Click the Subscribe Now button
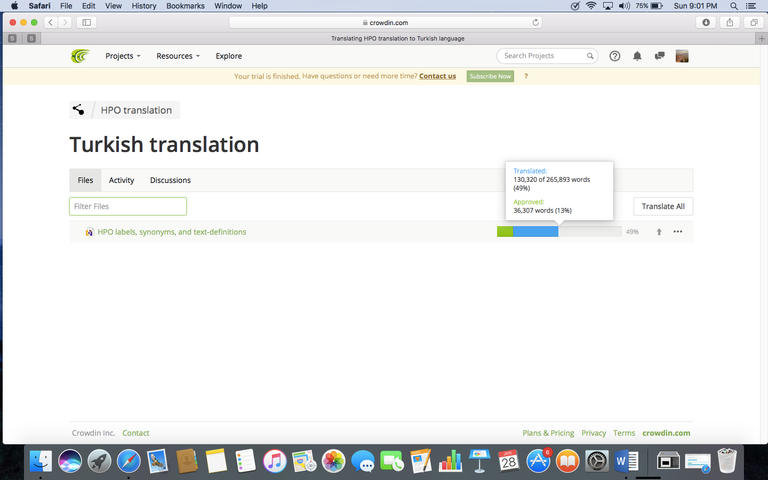The height and width of the screenshot is (480, 768). tap(490, 76)
